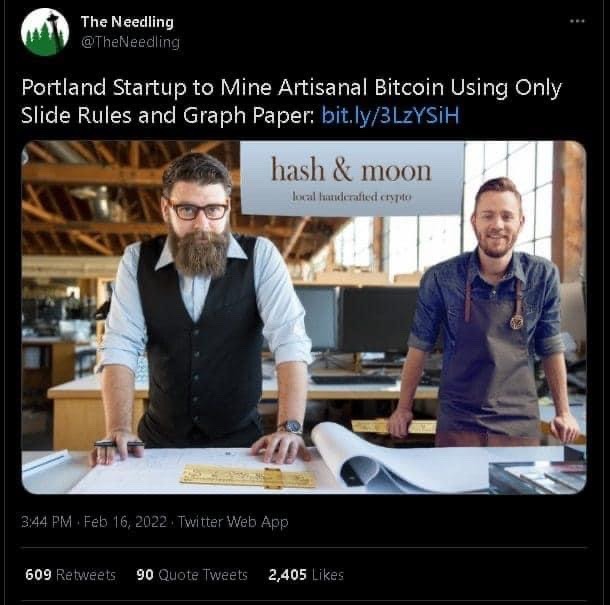Click The Needling display name
Viewport: 610px width, 605px height.
pos(127,22)
